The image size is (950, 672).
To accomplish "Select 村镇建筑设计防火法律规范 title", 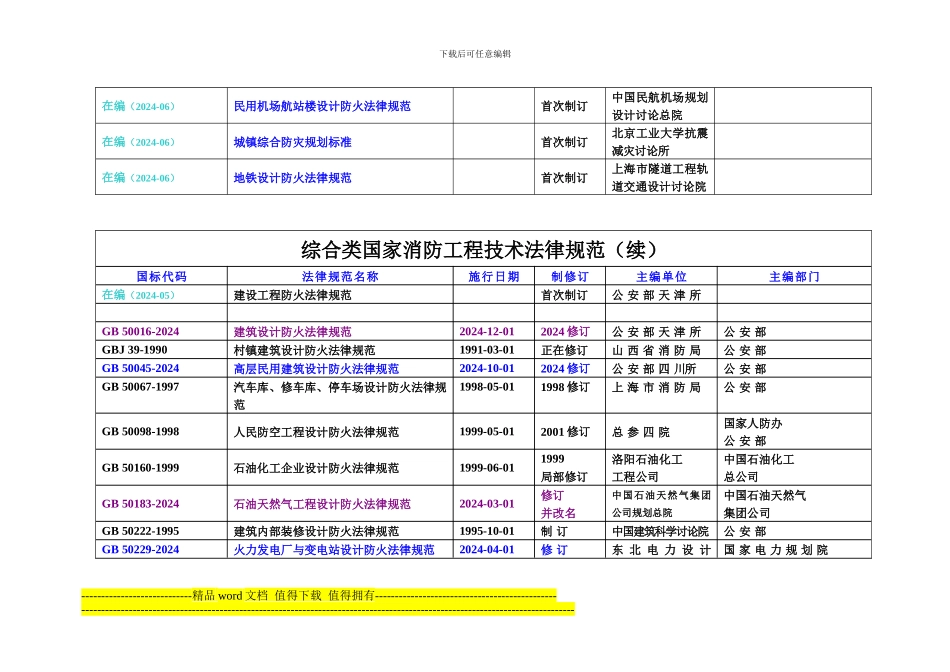I will [304, 350].
